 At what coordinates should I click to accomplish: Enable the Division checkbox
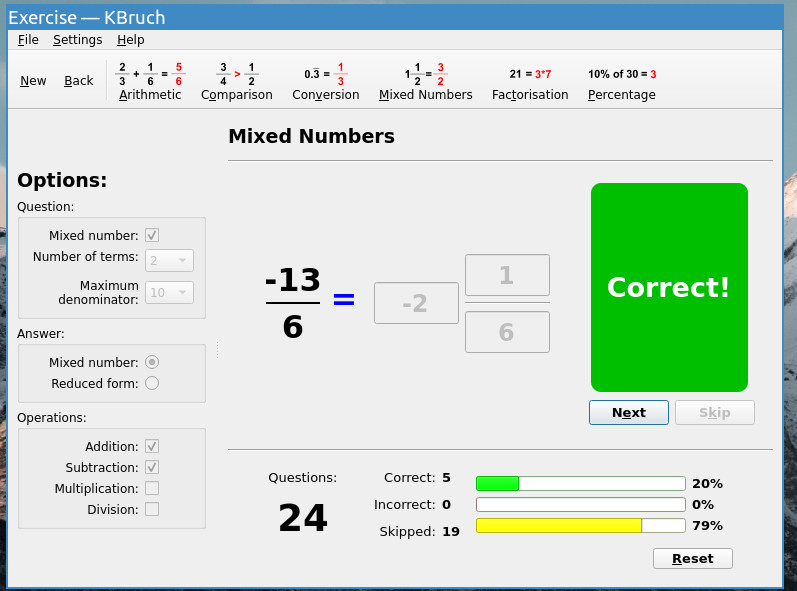(152, 509)
